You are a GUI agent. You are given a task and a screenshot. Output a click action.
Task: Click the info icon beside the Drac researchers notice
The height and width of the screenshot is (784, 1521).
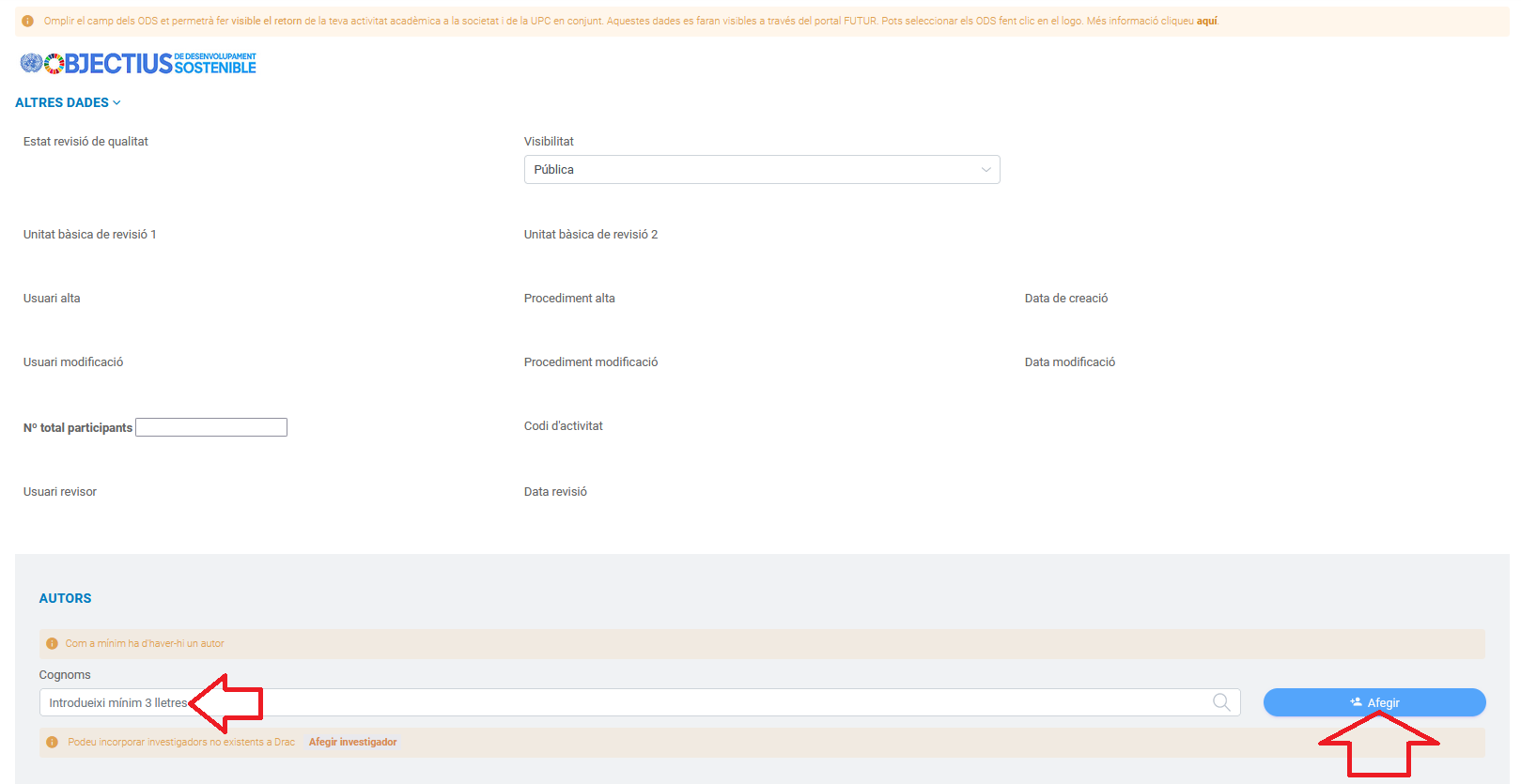53,743
